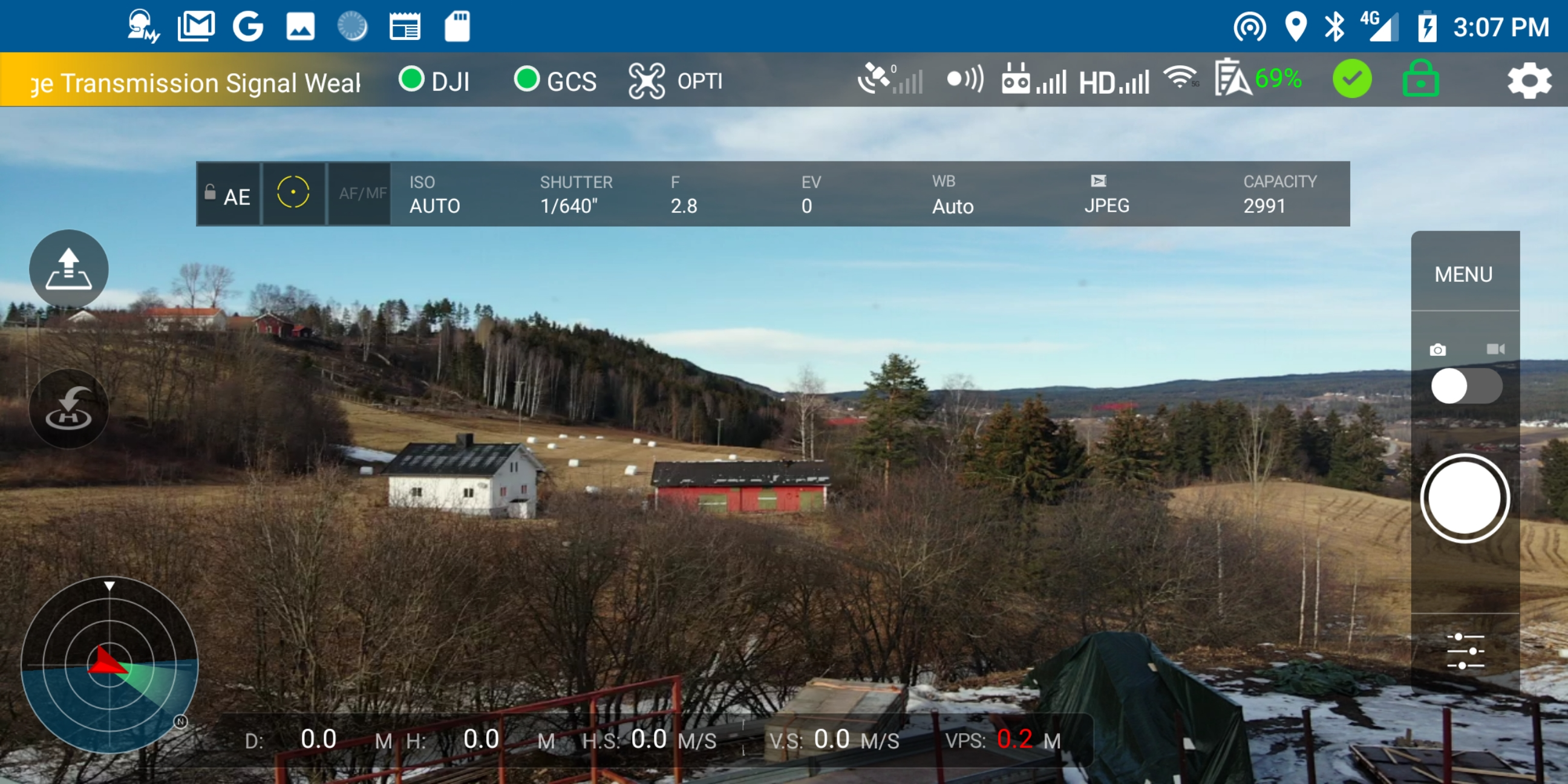The width and height of the screenshot is (1568, 784).
Task: Tap the Transmission Signal Weak status banner
Action: (x=195, y=82)
